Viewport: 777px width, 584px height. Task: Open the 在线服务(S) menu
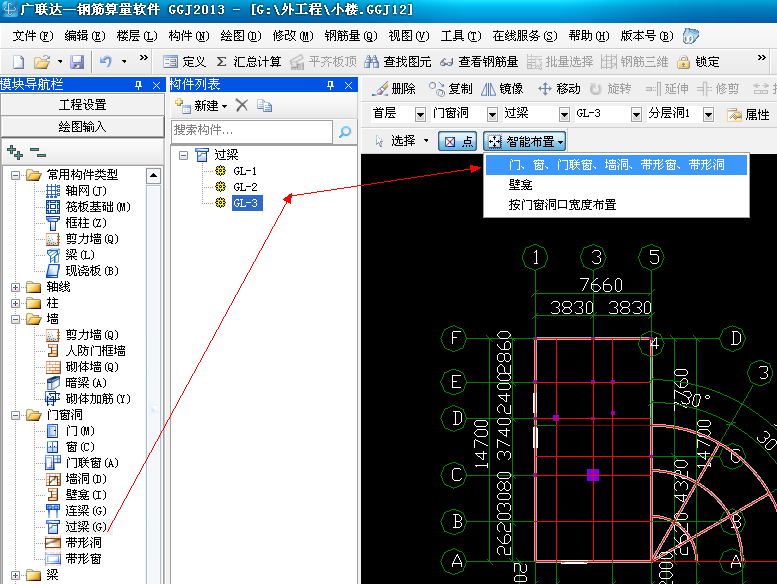[525, 36]
